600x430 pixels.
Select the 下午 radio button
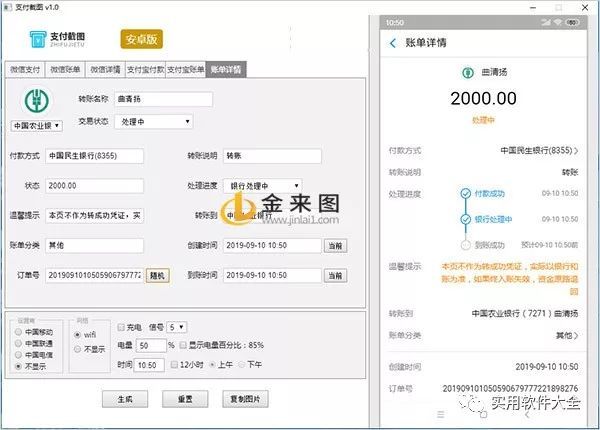(x=241, y=364)
